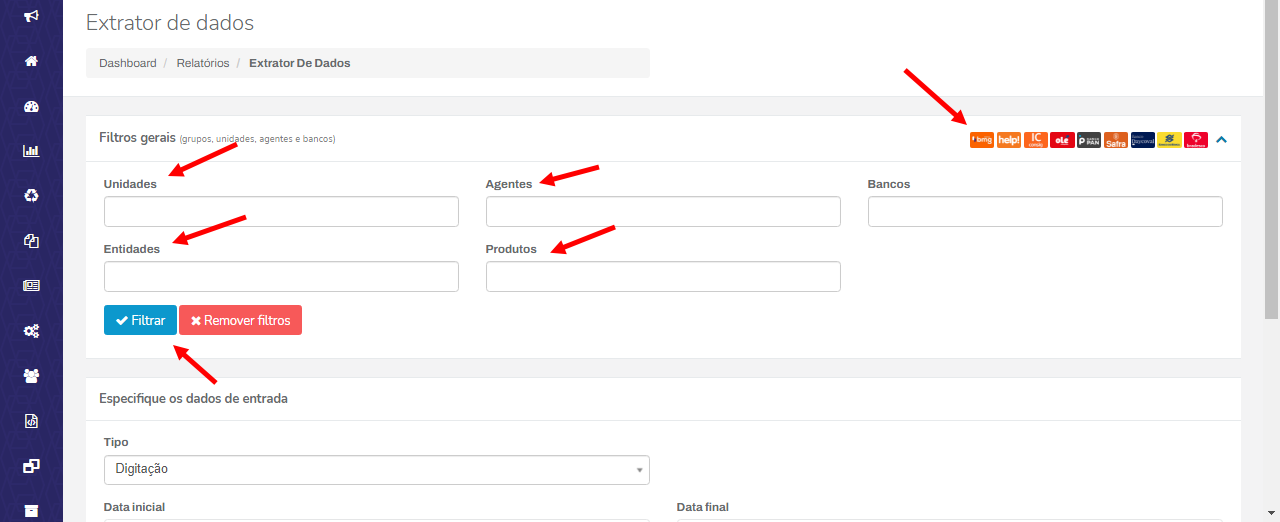Click the Bancos input field

pos(1045,211)
